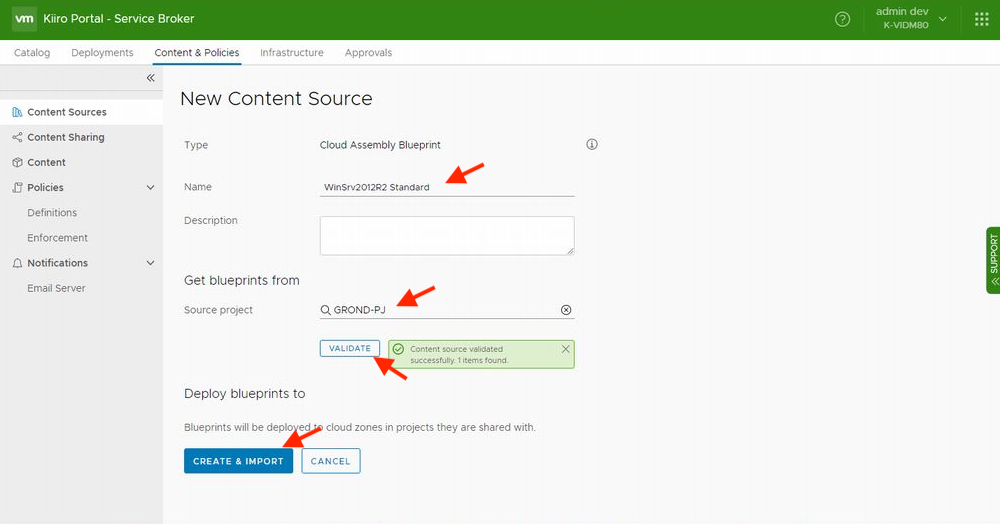Switch to the Catalog tab
This screenshot has width=1000, height=524.
(32, 53)
